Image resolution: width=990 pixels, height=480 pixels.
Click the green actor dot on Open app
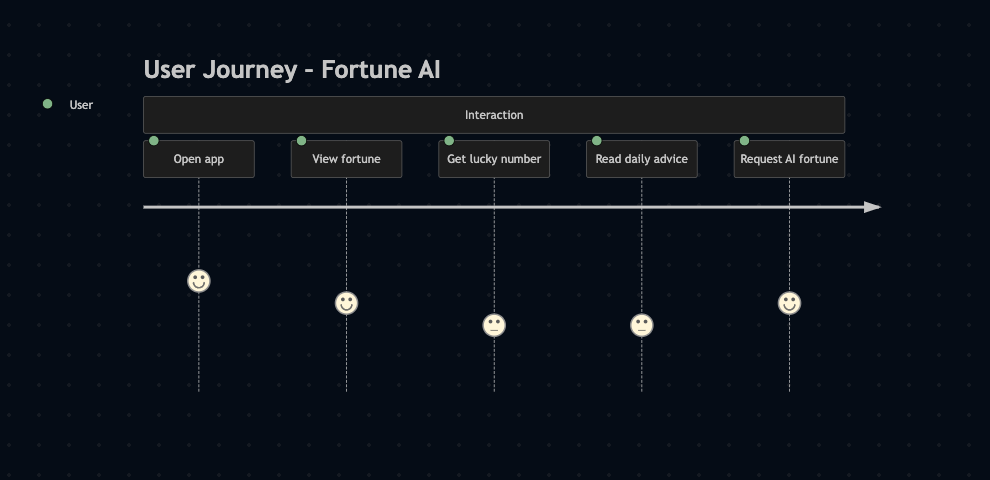pos(154,140)
